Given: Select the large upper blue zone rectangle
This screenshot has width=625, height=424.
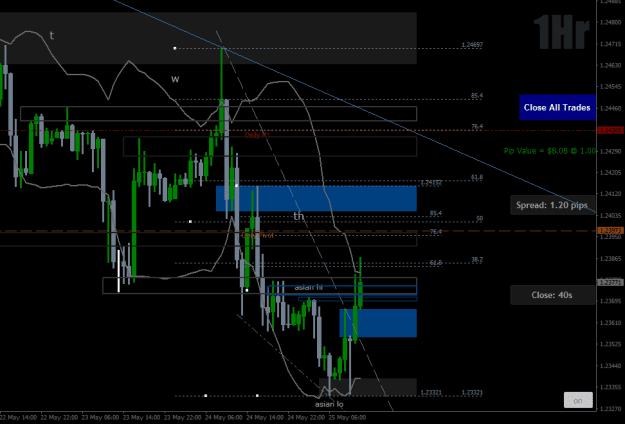Looking at the screenshot, I should point(316,198).
